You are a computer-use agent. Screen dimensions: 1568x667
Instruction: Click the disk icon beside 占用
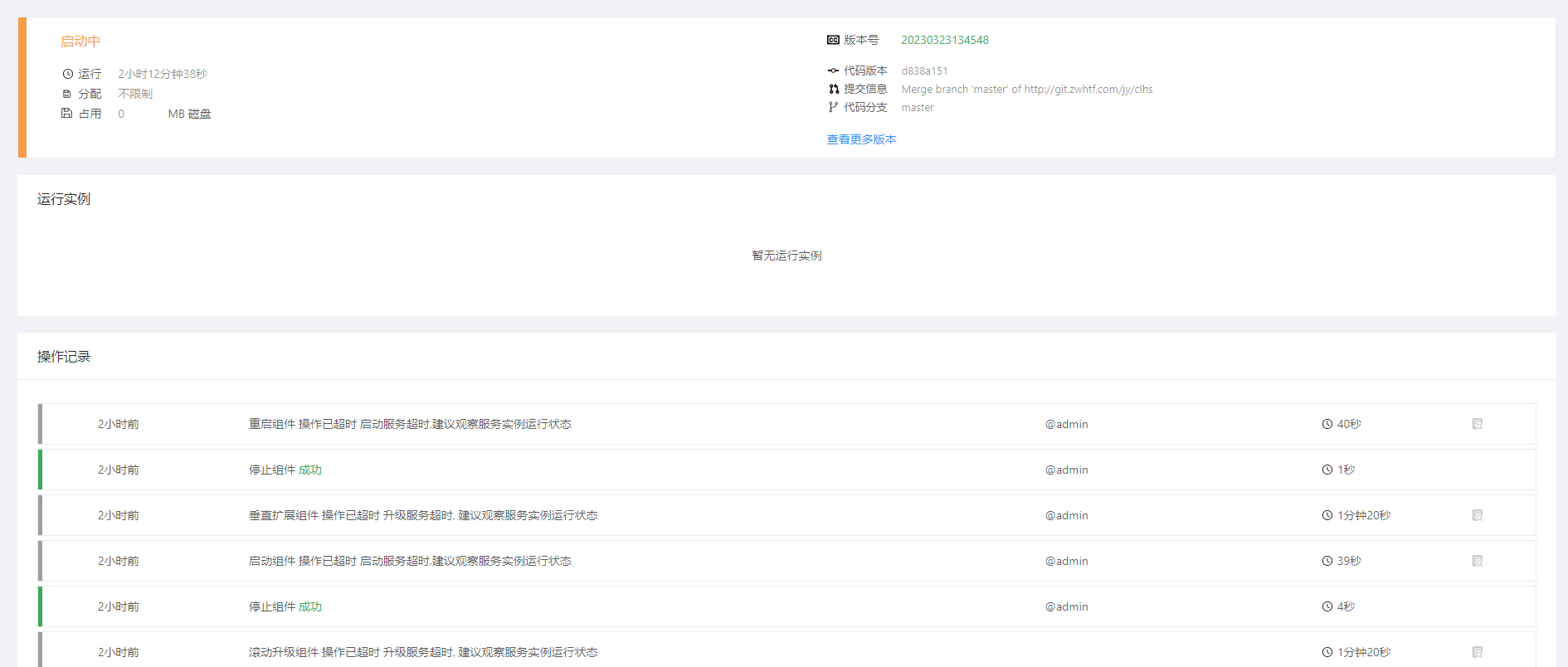[67, 114]
